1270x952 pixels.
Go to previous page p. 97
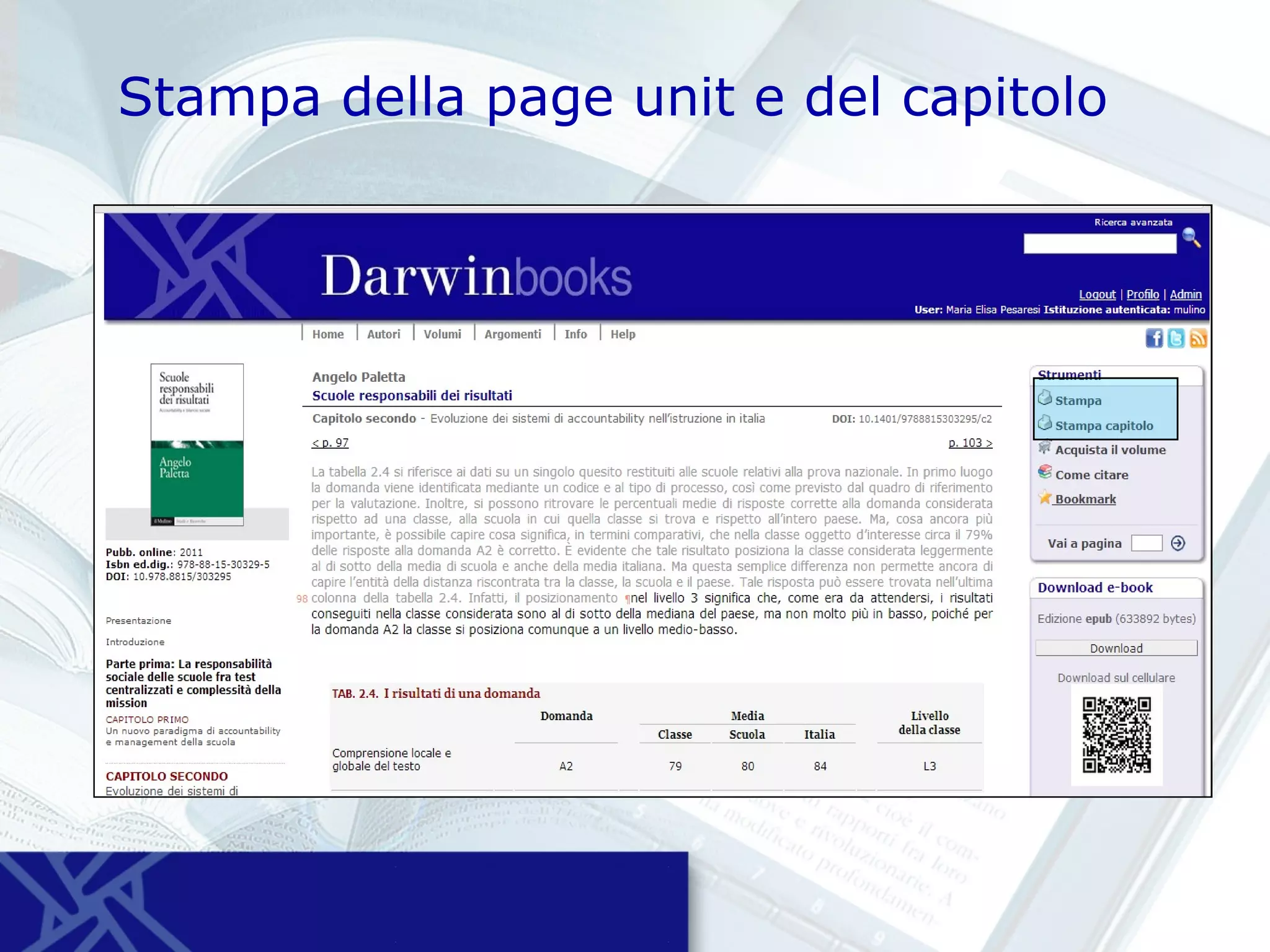pyautogui.click(x=330, y=443)
